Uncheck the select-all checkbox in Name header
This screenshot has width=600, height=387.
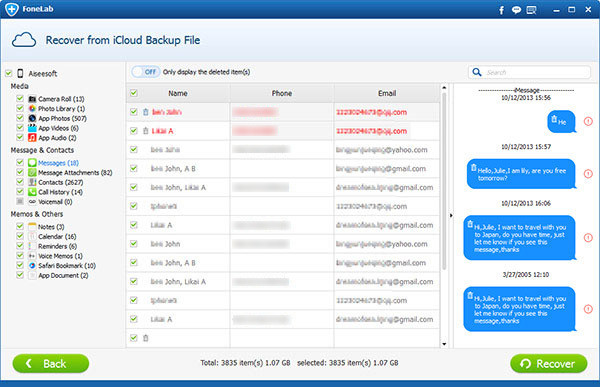point(134,93)
